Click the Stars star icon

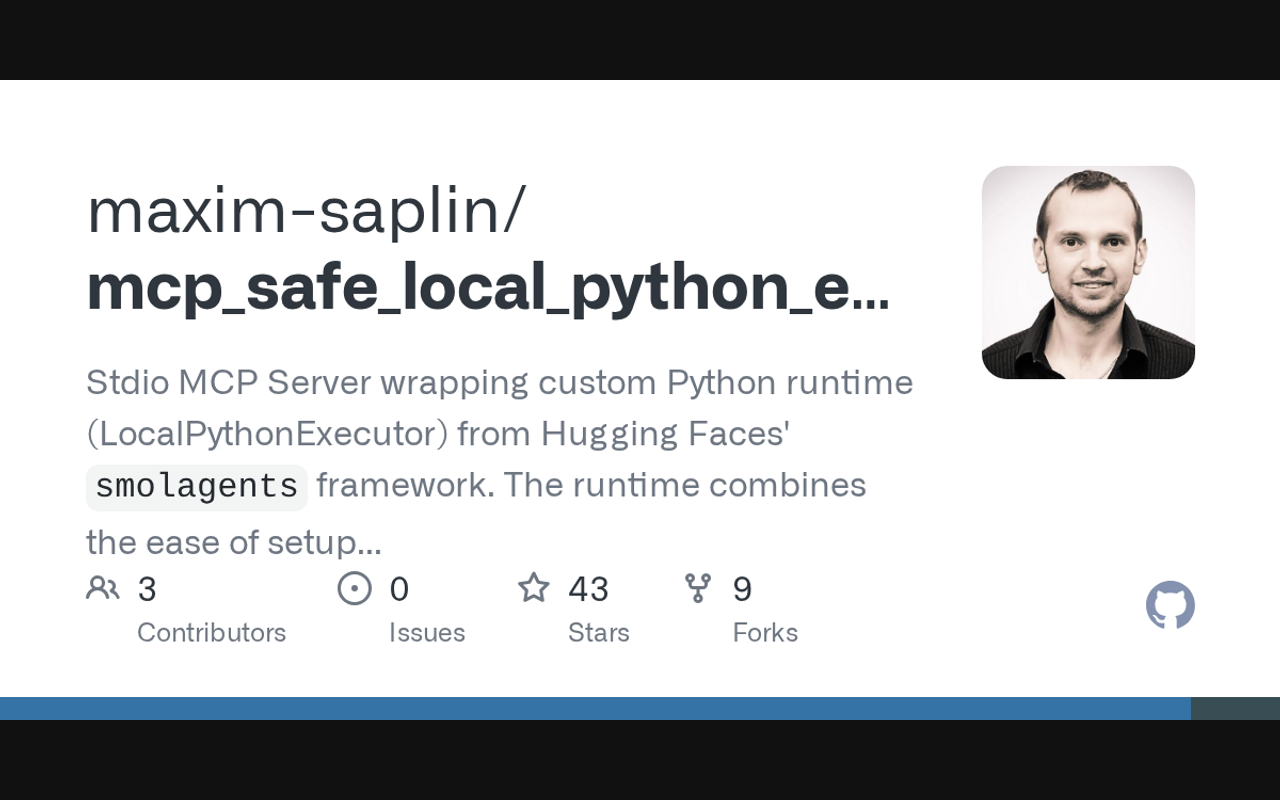click(x=534, y=587)
